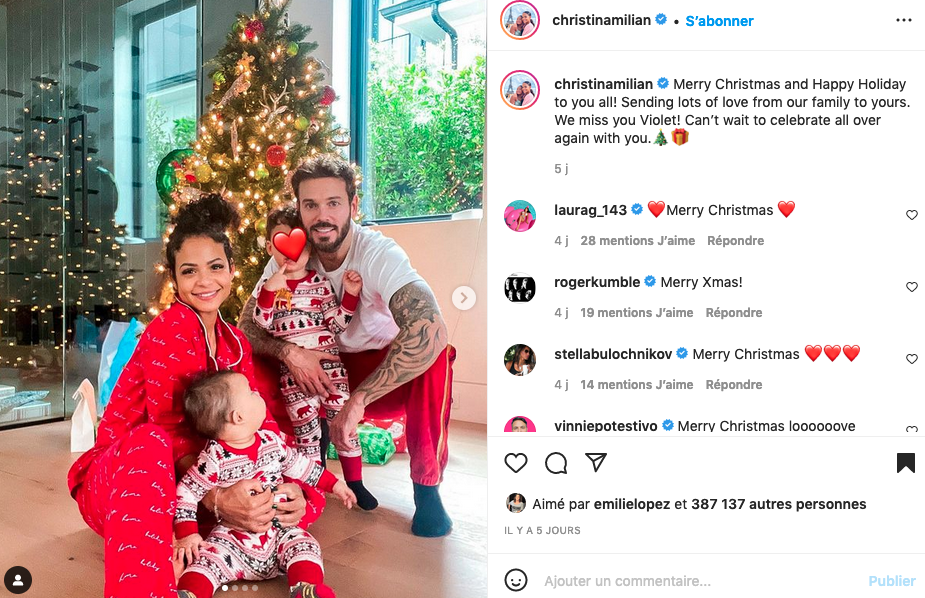Select second carousel dot indicator
925x598 pixels.
pos(235,588)
